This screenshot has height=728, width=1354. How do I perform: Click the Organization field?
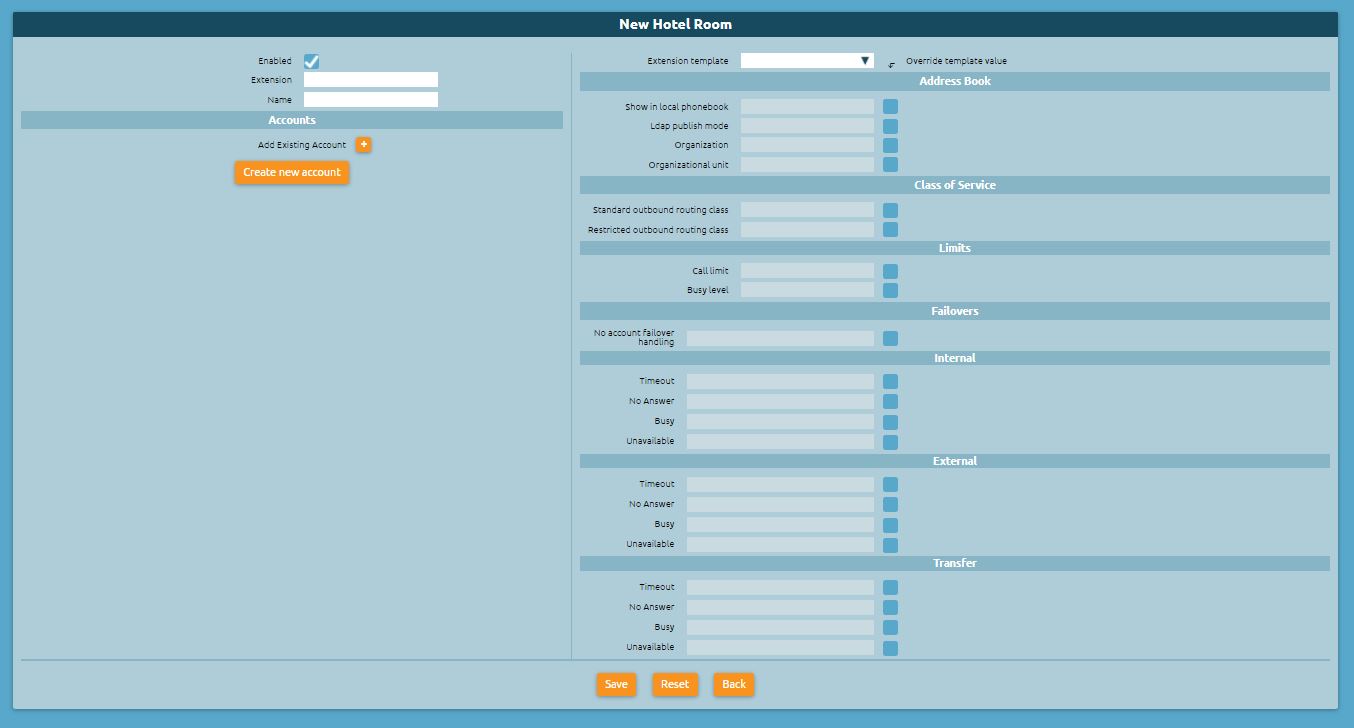click(x=807, y=145)
